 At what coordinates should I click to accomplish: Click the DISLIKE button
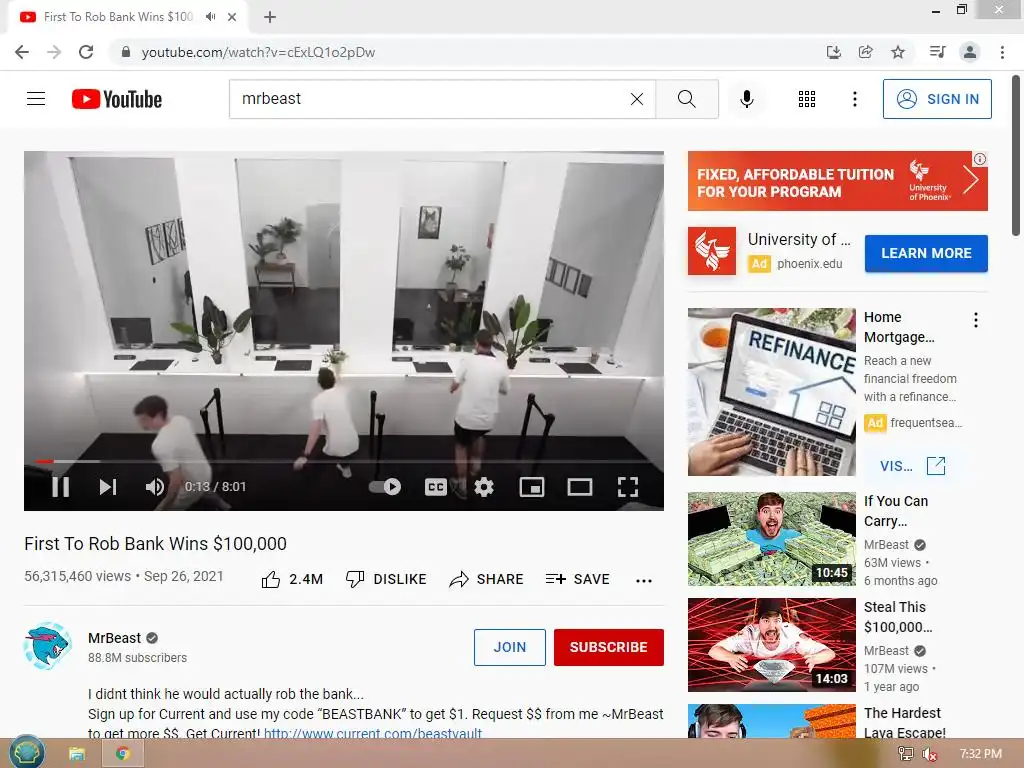coord(386,579)
